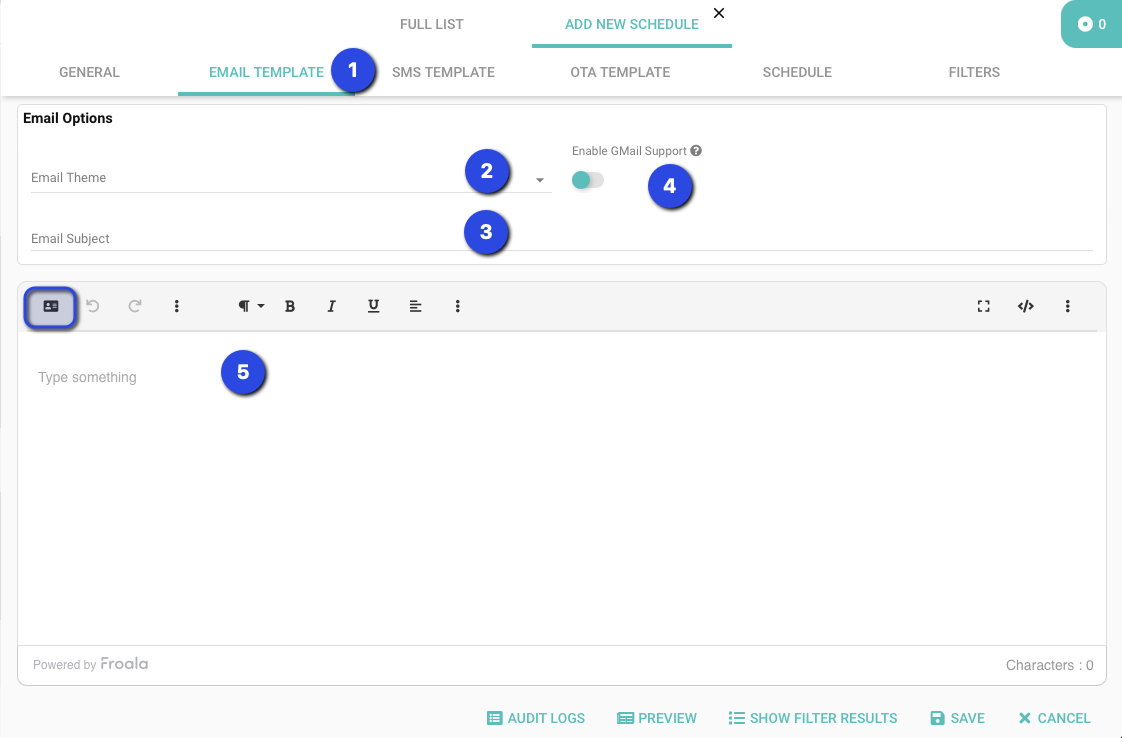Switch to HTML code view
This screenshot has height=738, width=1122.
[1025, 307]
